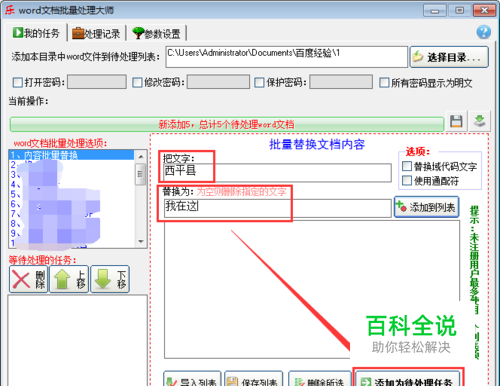Click the 修改密码 input field
Screen dimensions: 500x386
click(218, 82)
